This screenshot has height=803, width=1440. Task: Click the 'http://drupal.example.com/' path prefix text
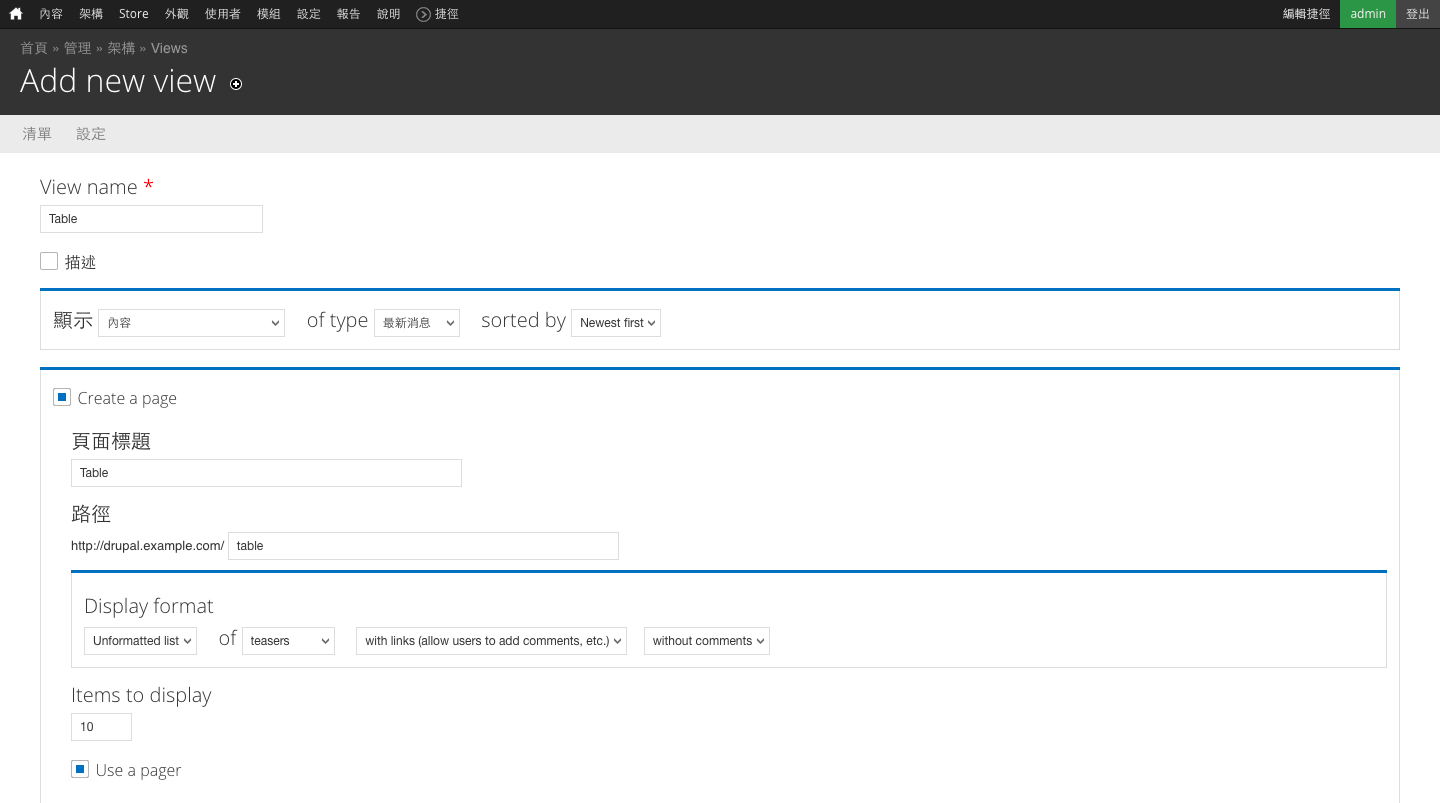click(x=147, y=546)
